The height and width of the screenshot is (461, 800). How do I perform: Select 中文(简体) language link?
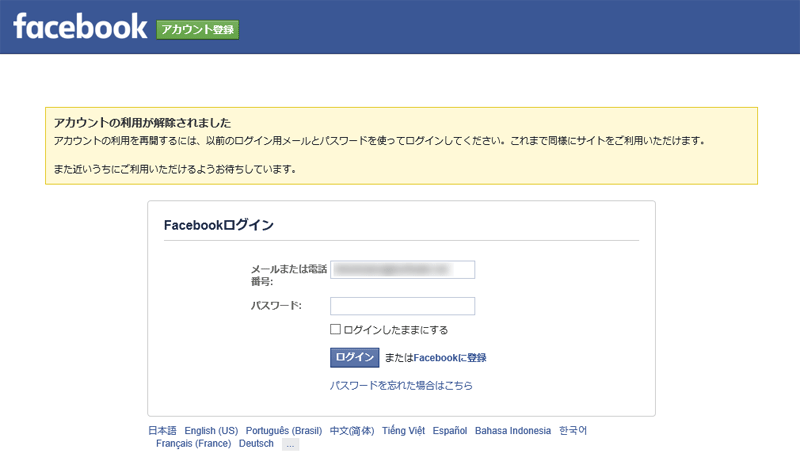(352, 430)
